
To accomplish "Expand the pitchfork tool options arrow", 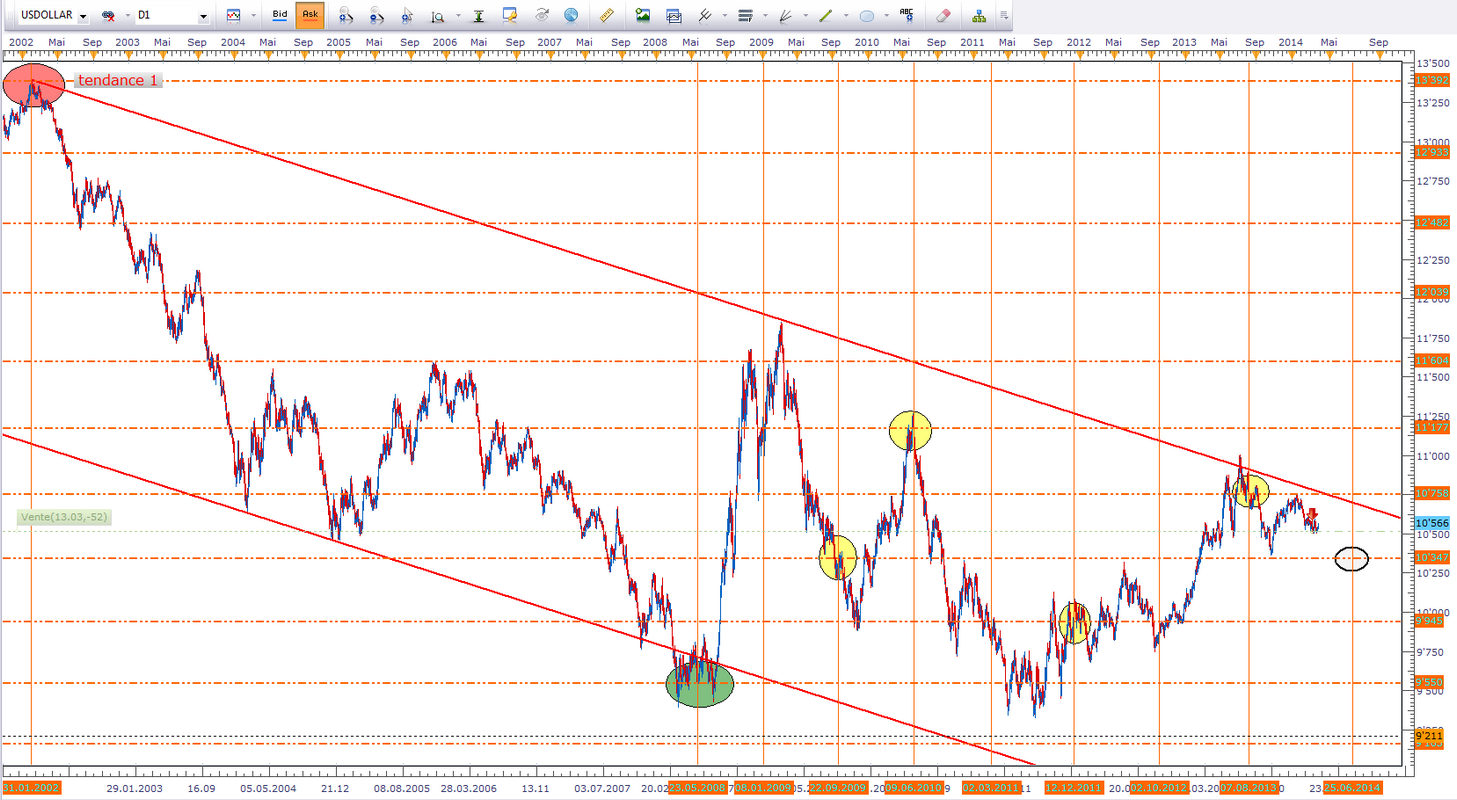I will click(x=723, y=16).
